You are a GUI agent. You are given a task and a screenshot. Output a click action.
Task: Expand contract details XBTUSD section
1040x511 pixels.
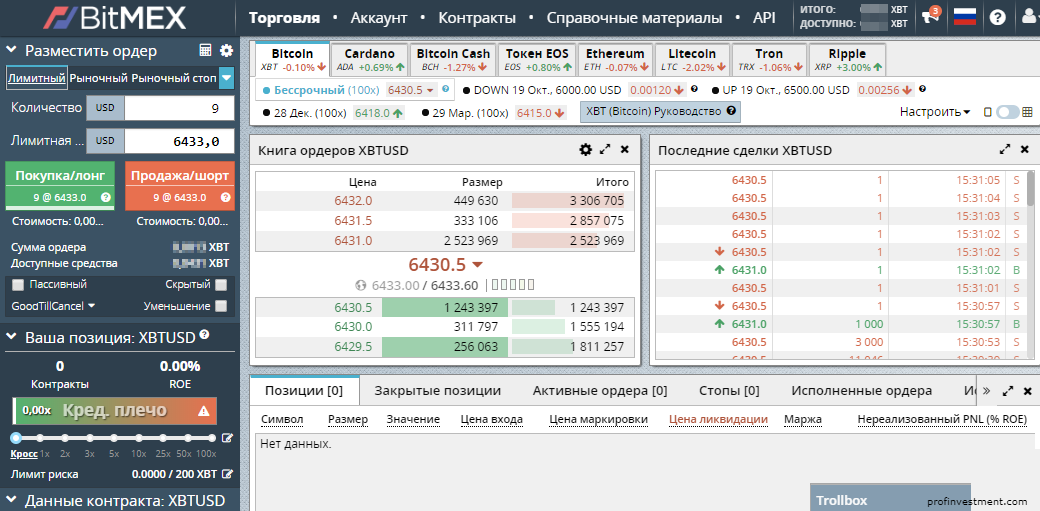click(x=11, y=500)
